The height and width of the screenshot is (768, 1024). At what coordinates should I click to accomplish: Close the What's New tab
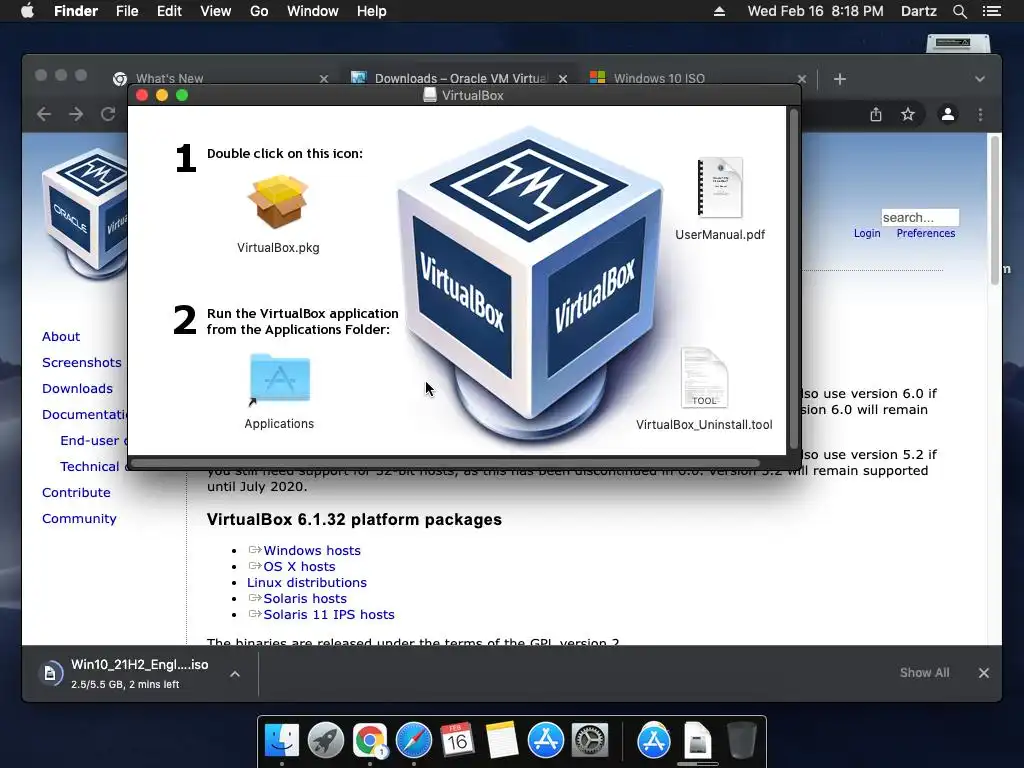point(324,79)
